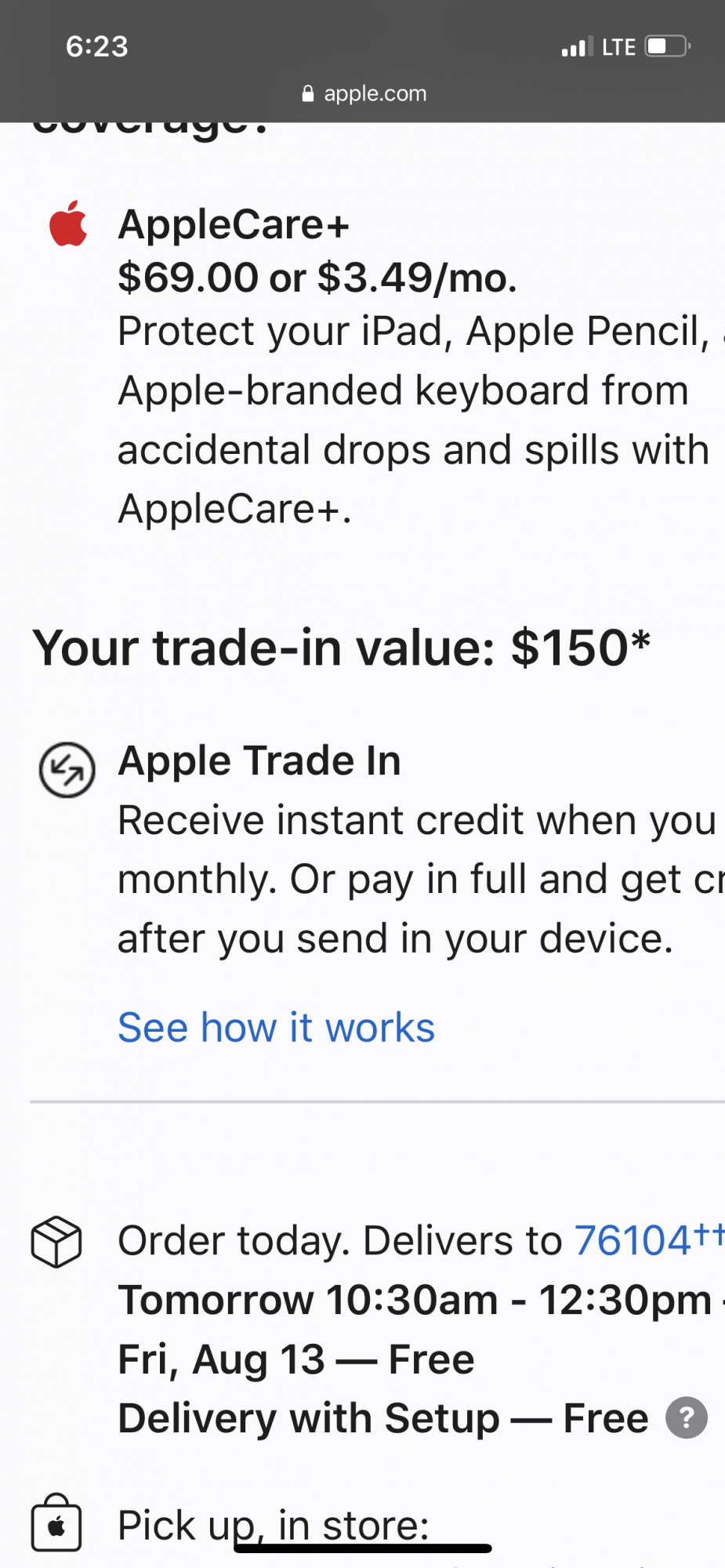Tap the Apple Trade In arrows icon

point(67,770)
